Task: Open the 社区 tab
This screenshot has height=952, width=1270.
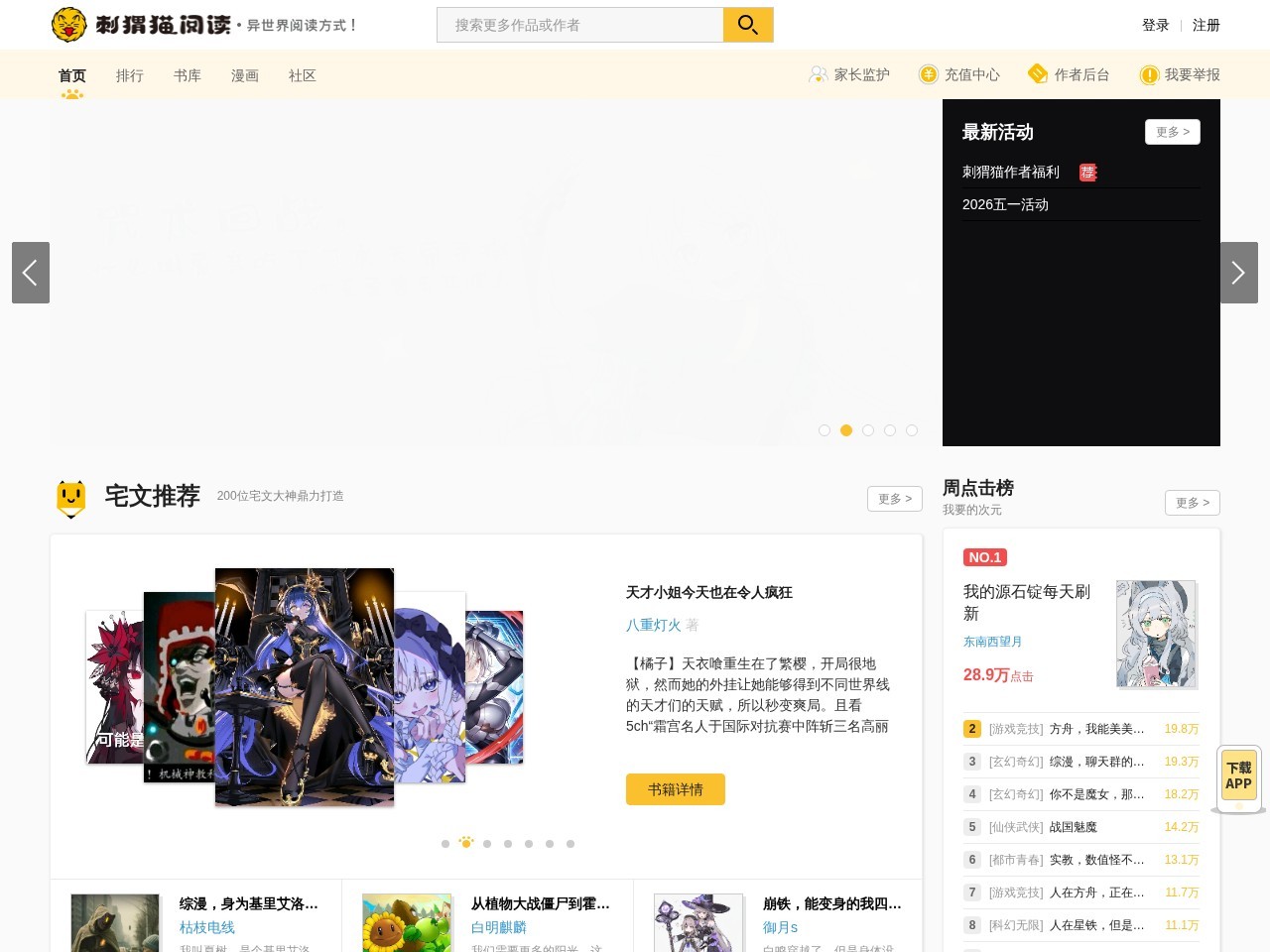Action: [303, 75]
